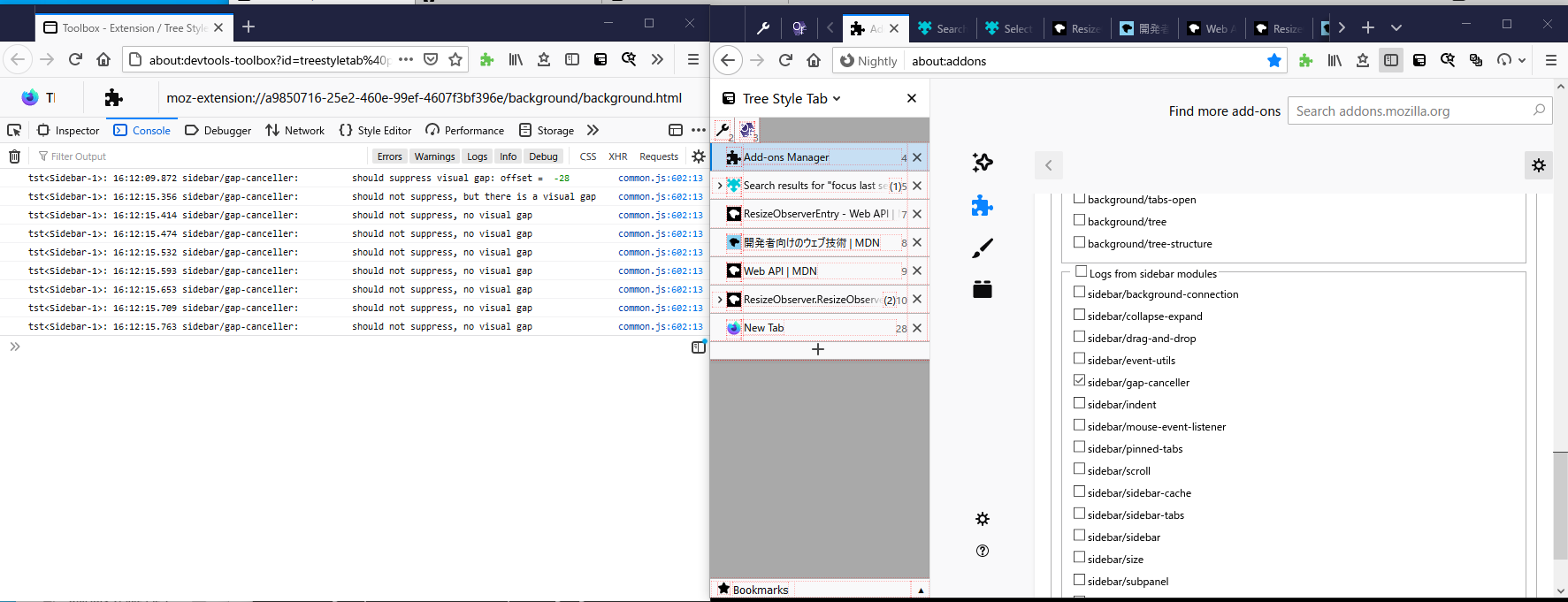
Task: Open Plugins category icon in Add-ons Manager
Action: [x=983, y=289]
